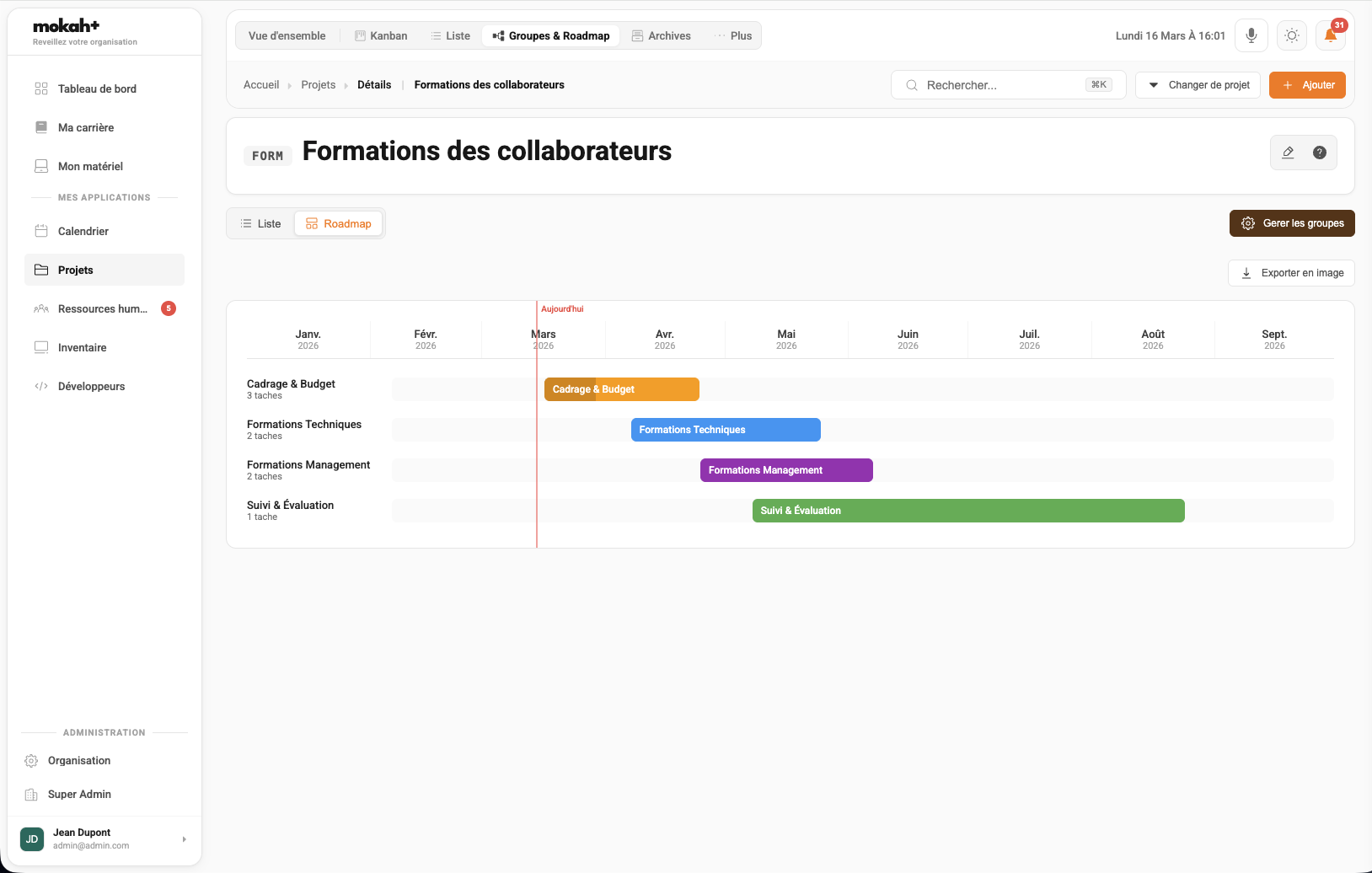Image resolution: width=1372 pixels, height=873 pixels.
Task: Open the Plus menu in the top bar
Action: click(x=733, y=35)
